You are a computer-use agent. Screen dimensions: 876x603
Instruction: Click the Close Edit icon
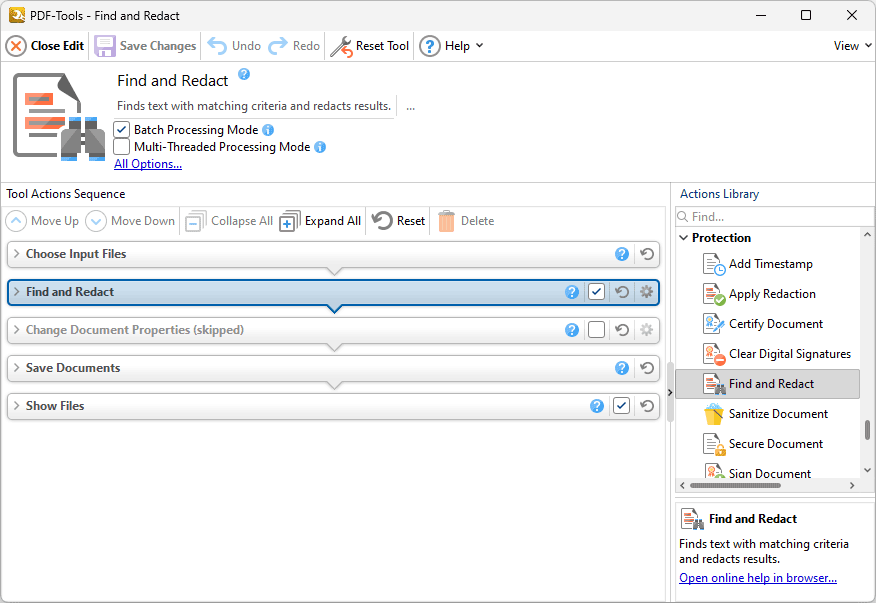[16, 46]
